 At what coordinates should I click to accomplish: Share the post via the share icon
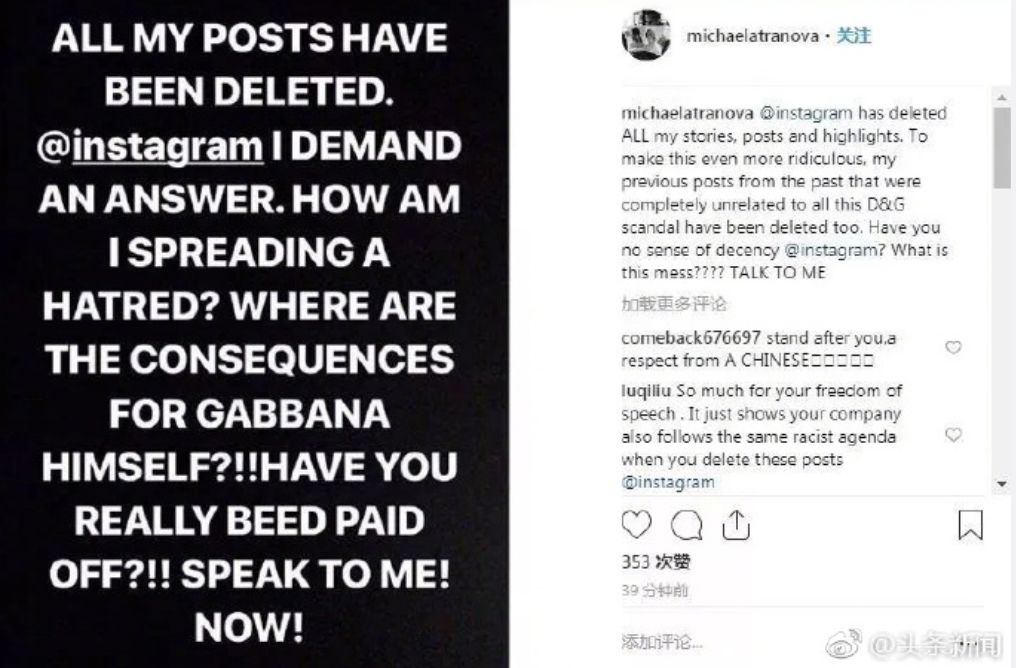(x=735, y=525)
